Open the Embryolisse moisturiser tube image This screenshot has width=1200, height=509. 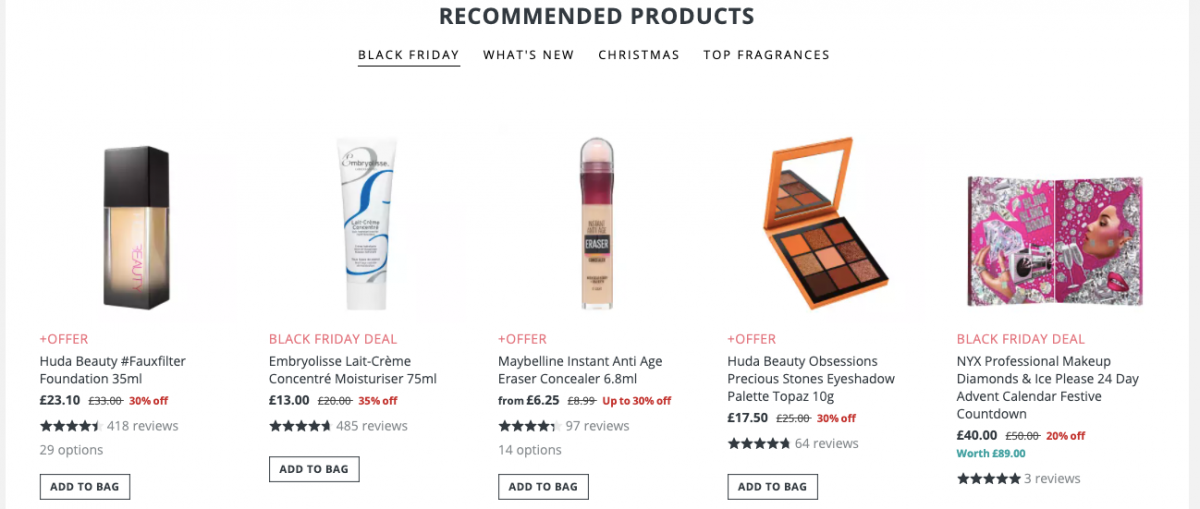click(x=366, y=224)
